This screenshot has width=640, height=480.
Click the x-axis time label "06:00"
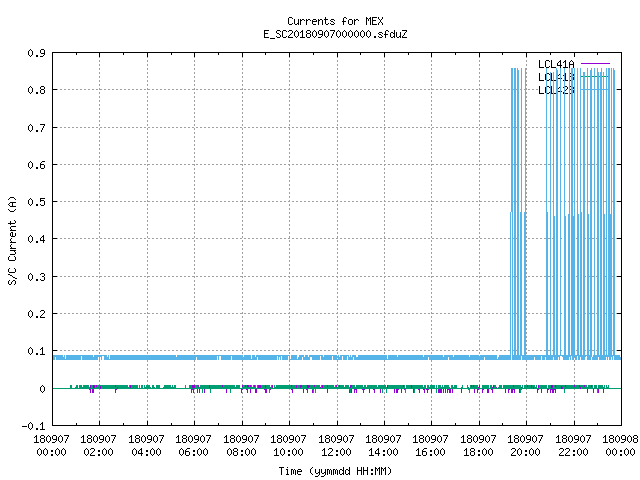(x=193, y=452)
